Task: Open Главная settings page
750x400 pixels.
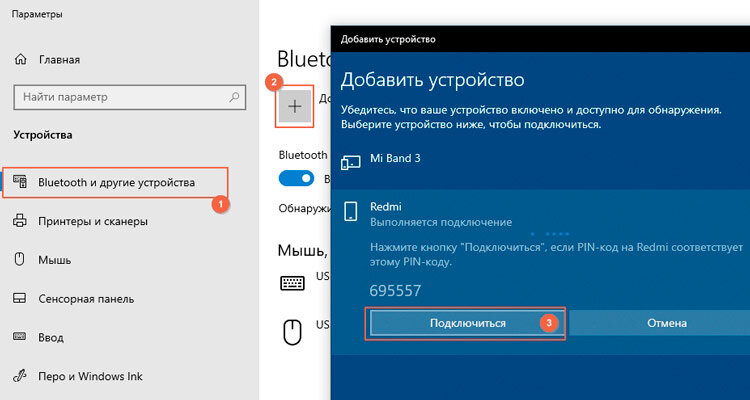Action: point(59,60)
